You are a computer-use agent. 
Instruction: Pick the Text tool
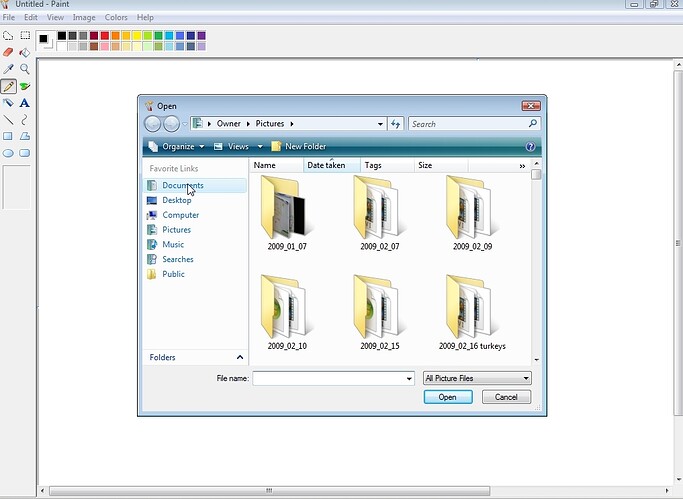[25, 103]
